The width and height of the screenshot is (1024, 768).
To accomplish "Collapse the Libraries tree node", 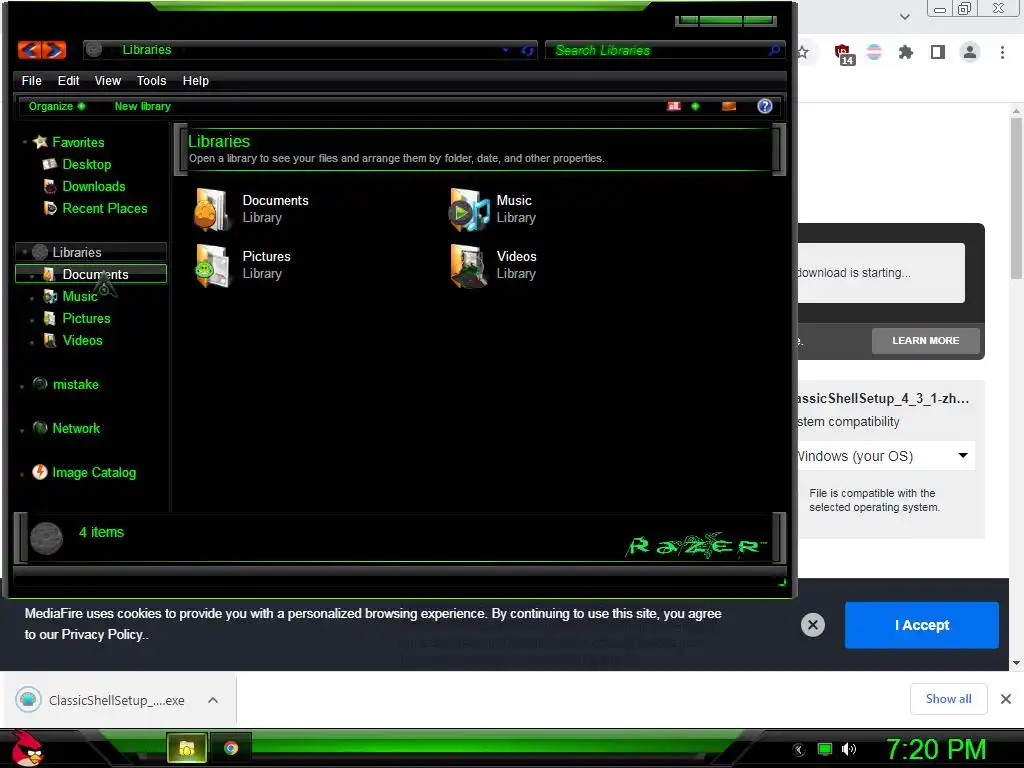I will coord(25,252).
